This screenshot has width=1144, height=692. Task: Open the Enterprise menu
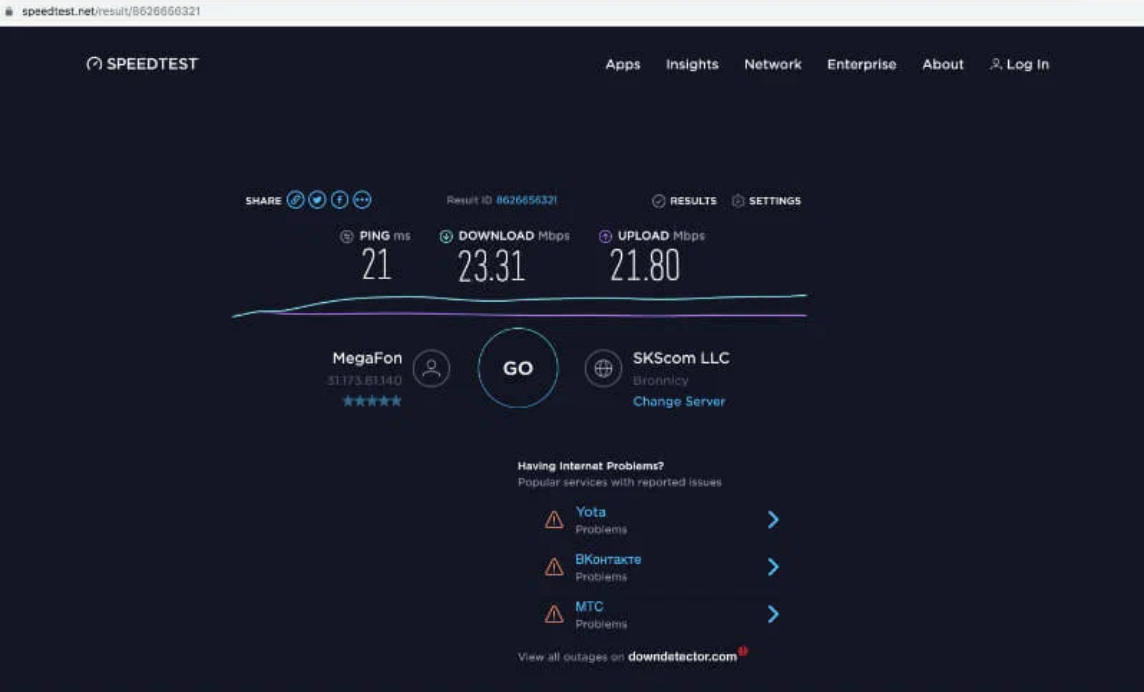(x=862, y=64)
